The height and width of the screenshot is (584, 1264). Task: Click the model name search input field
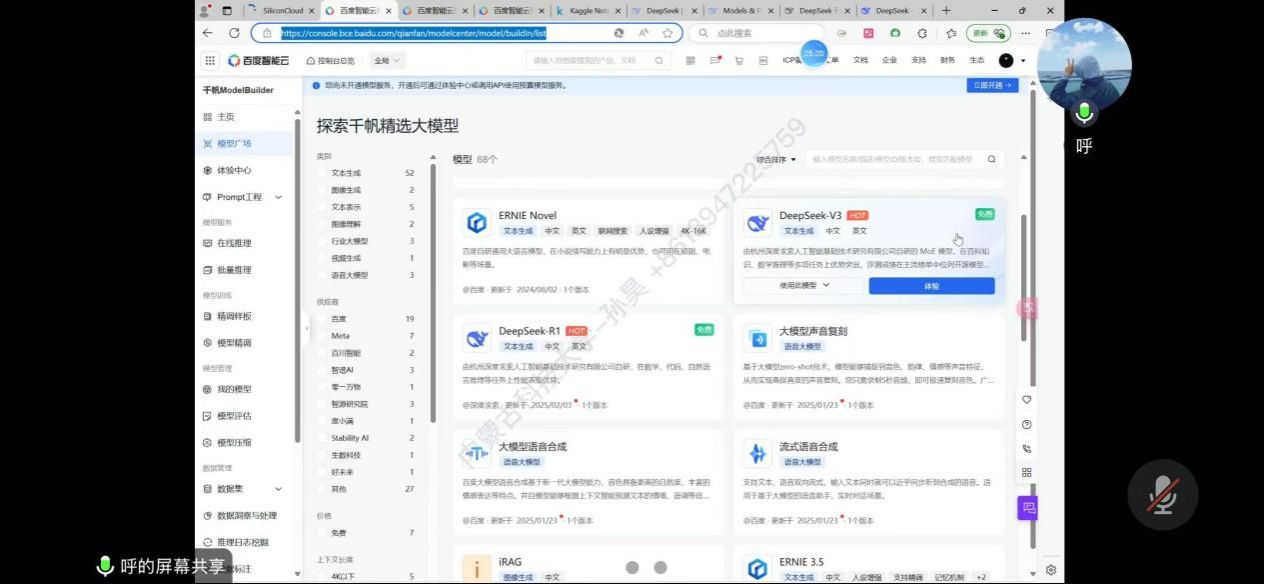coord(890,159)
